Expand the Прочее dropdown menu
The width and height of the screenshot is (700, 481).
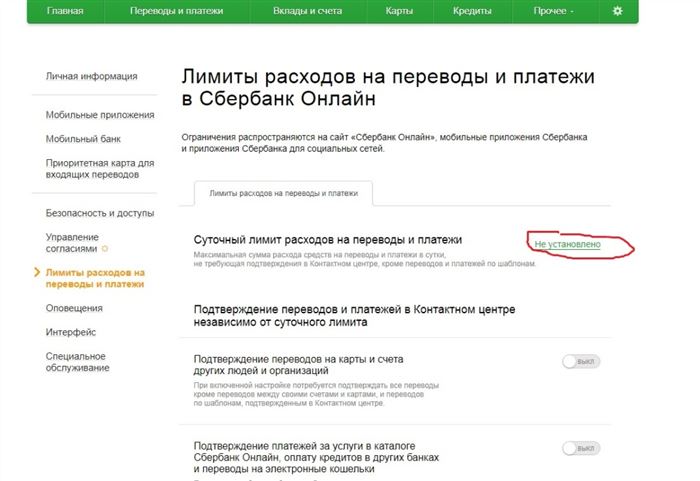pyautogui.click(x=553, y=11)
